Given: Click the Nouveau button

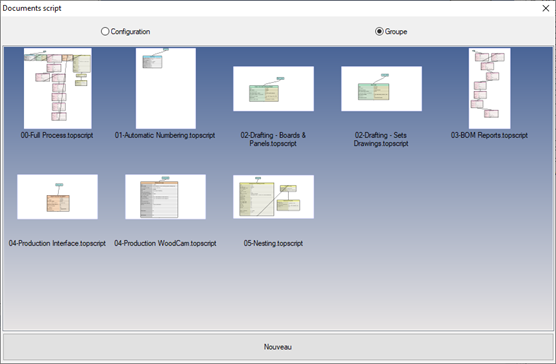Looking at the screenshot, I should pos(278,347).
